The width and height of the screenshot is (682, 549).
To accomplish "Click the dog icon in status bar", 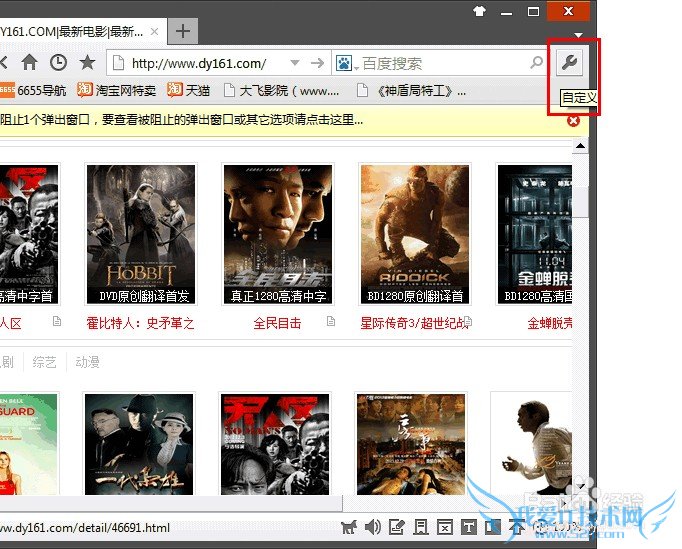I will point(349,528).
